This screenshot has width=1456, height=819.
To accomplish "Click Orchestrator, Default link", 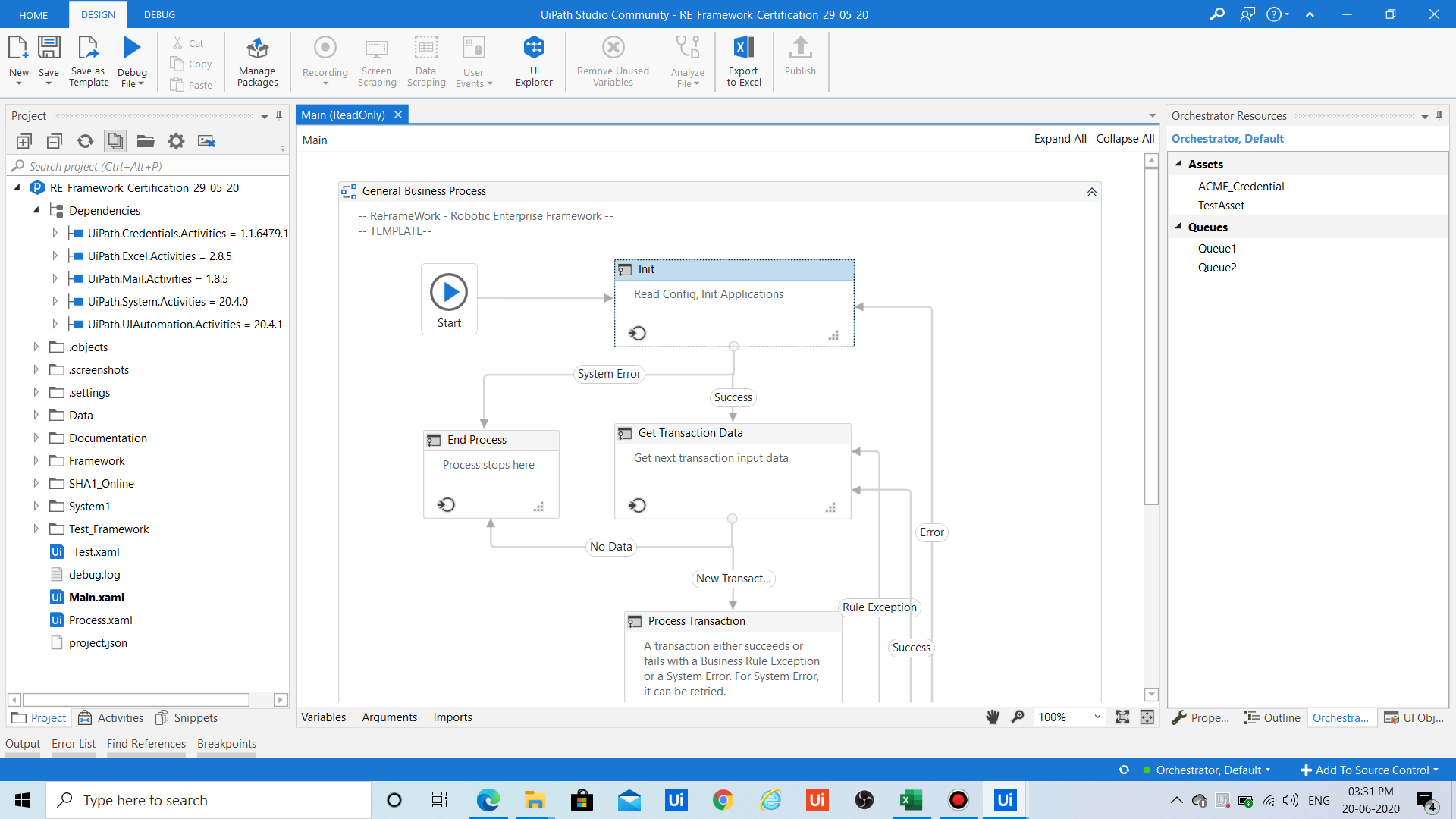I will click(1227, 139).
